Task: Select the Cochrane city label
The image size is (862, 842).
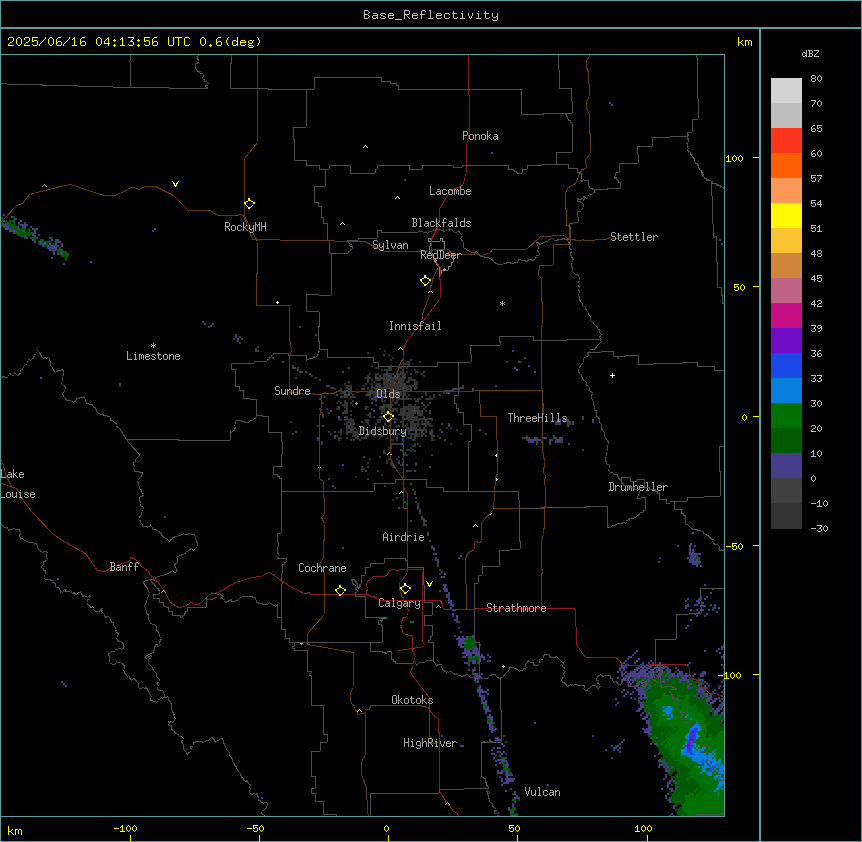Action: [322, 568]
